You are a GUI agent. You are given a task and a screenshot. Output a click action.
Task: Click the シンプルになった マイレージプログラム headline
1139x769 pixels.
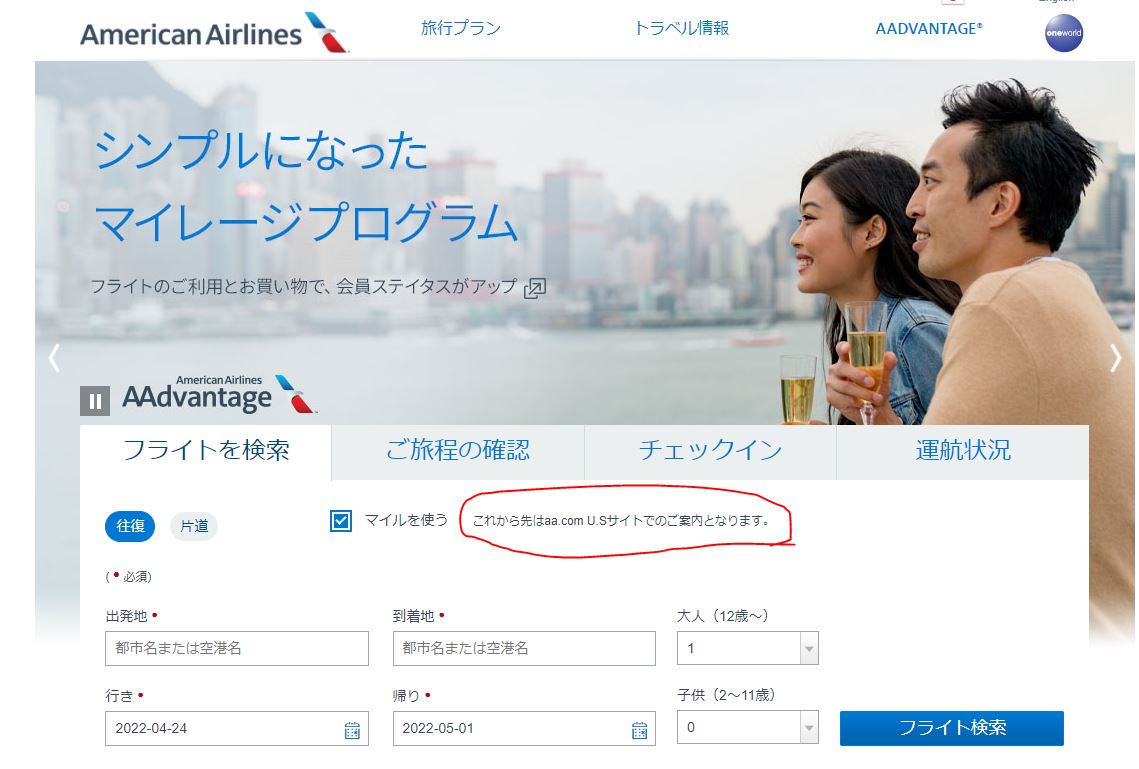click(x=305, y=187)
